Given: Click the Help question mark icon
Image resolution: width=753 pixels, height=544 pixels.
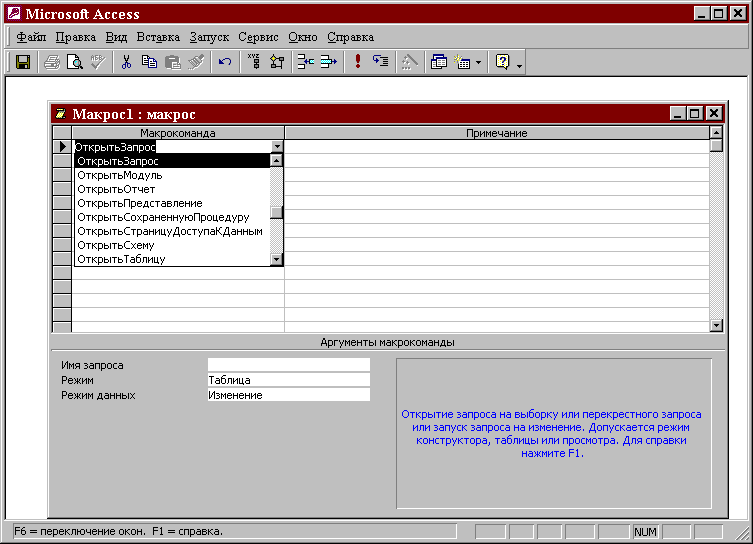Looking at the screenshot, I should point(502,62).
